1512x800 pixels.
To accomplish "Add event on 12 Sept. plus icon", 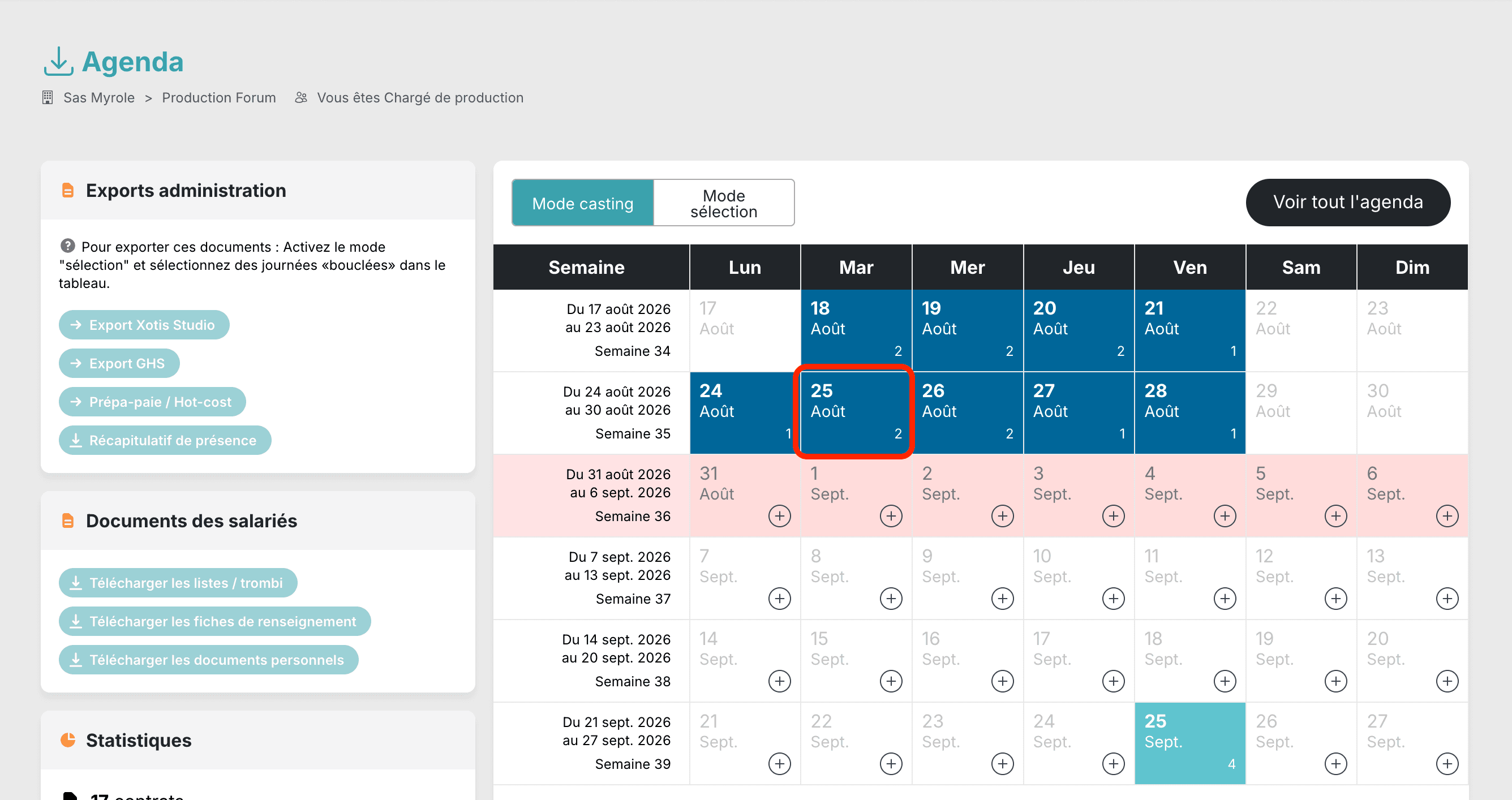I will pos(1336,599).
